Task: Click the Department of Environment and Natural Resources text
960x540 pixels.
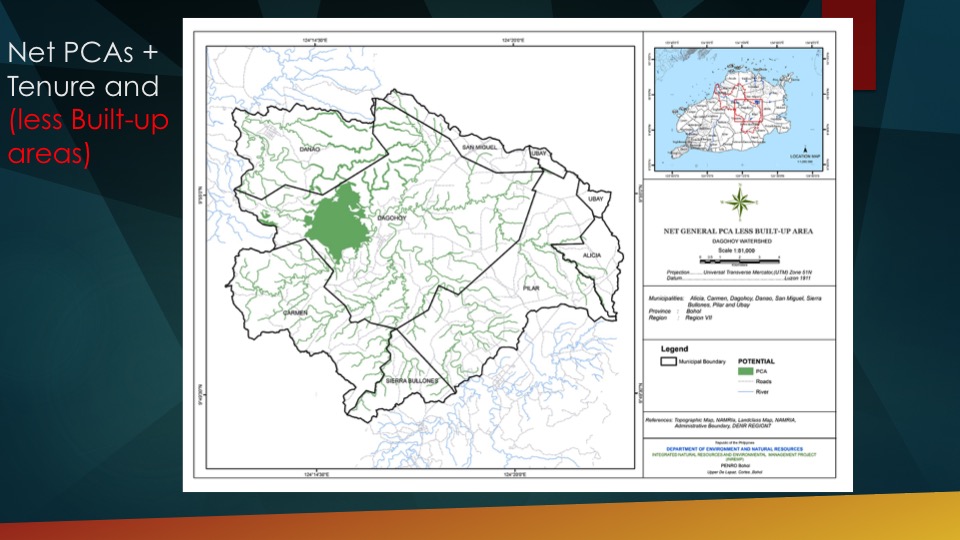Action: point(739,449)
